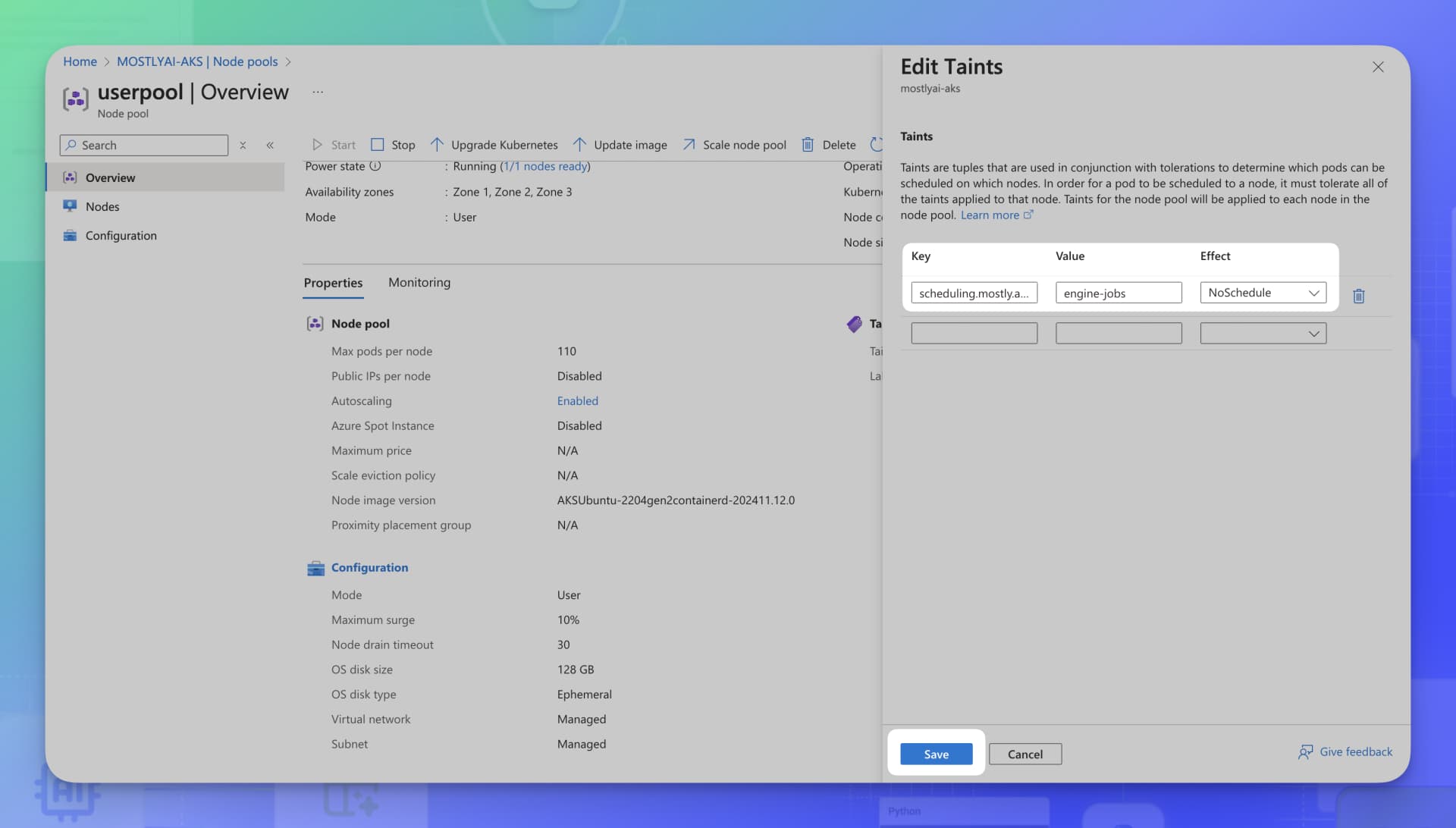Image resolution: width=1456 pixels, height=828 pixels.
Task: Click the Delete toolbar icon
Action: click(808, 144)
